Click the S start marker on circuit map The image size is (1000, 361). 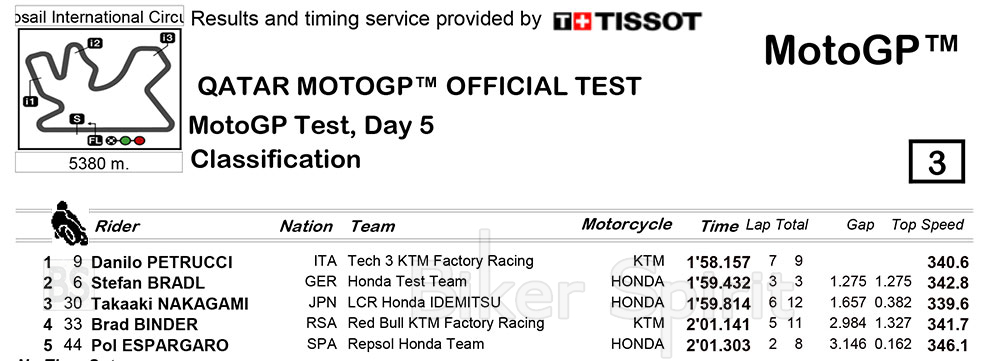(x=77, y=119)
